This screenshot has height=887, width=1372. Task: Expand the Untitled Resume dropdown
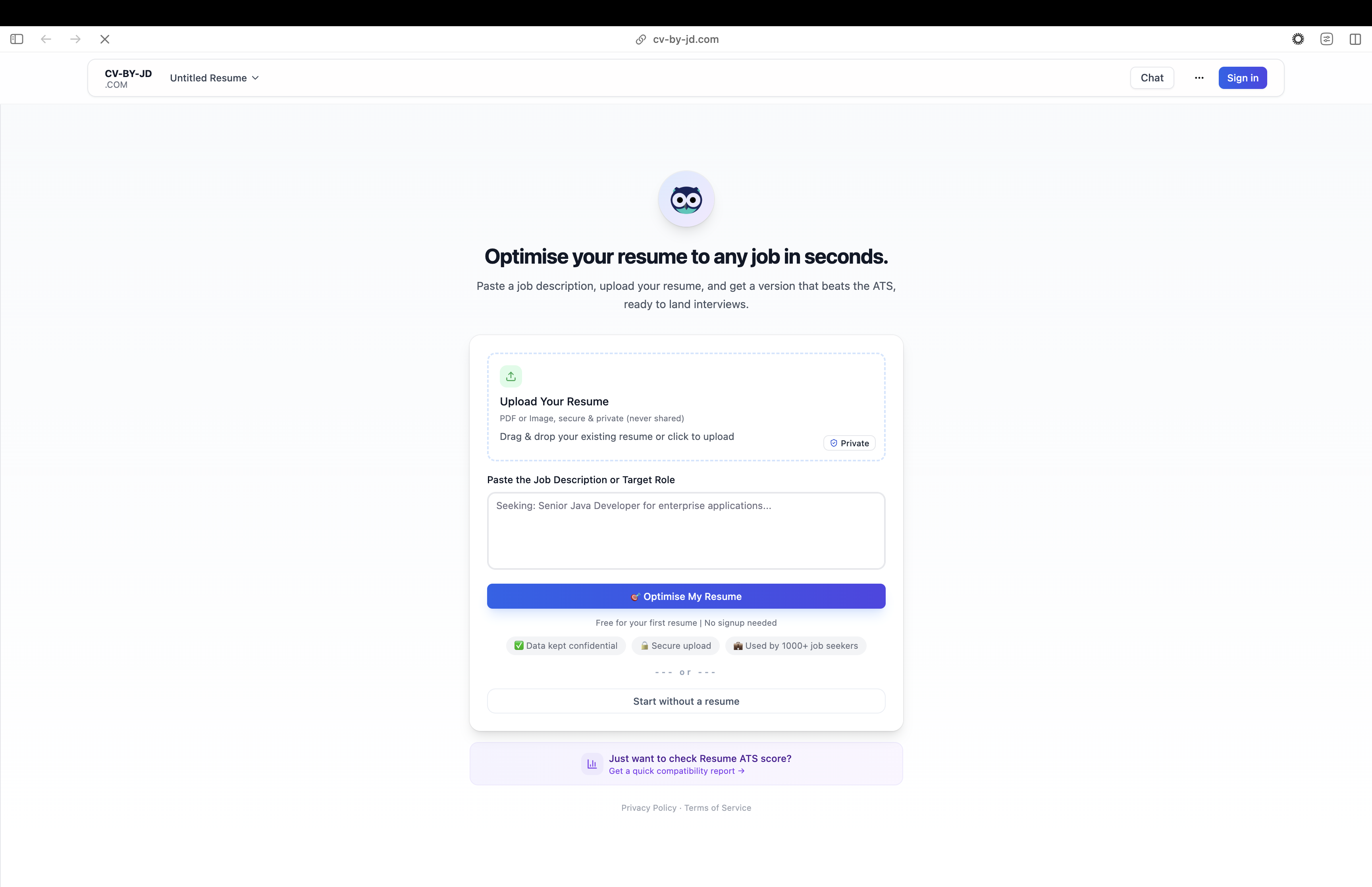tap(214, 78)
